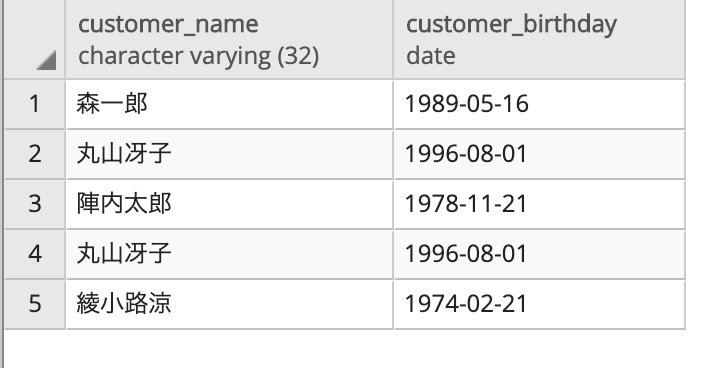Viewport: 728px width, 368px height.
Task: Select the customer_name column header
Action: 229,39
